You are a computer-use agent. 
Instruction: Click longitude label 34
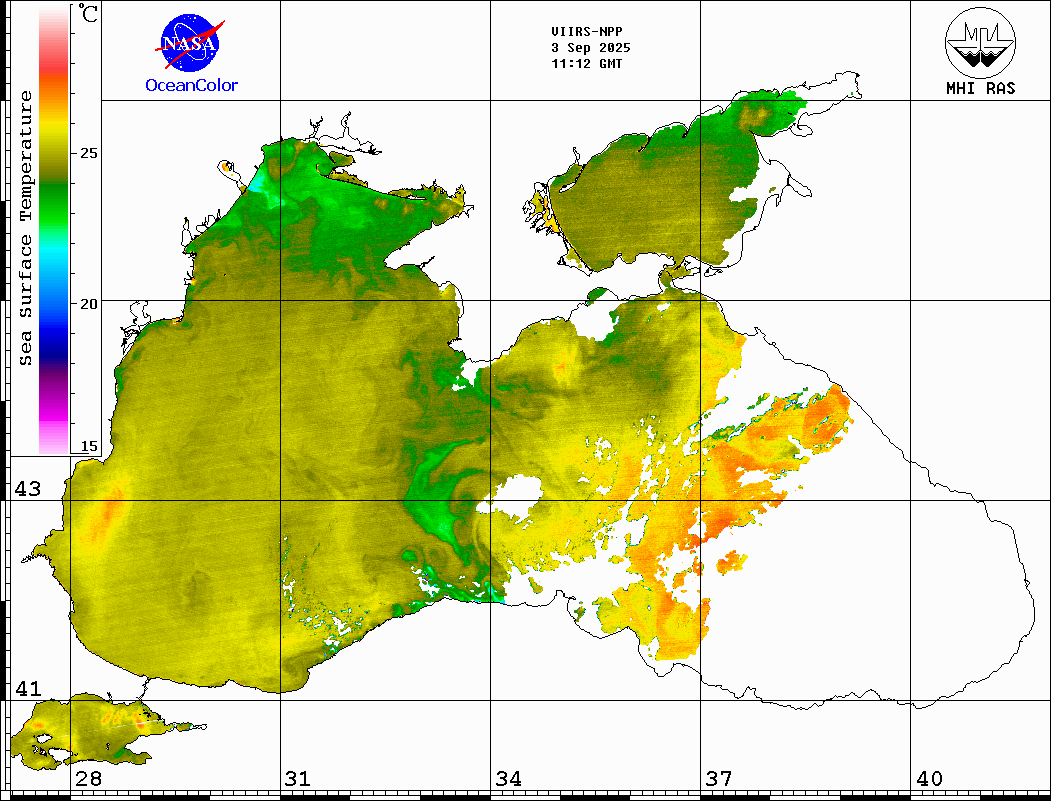point(508,779)
